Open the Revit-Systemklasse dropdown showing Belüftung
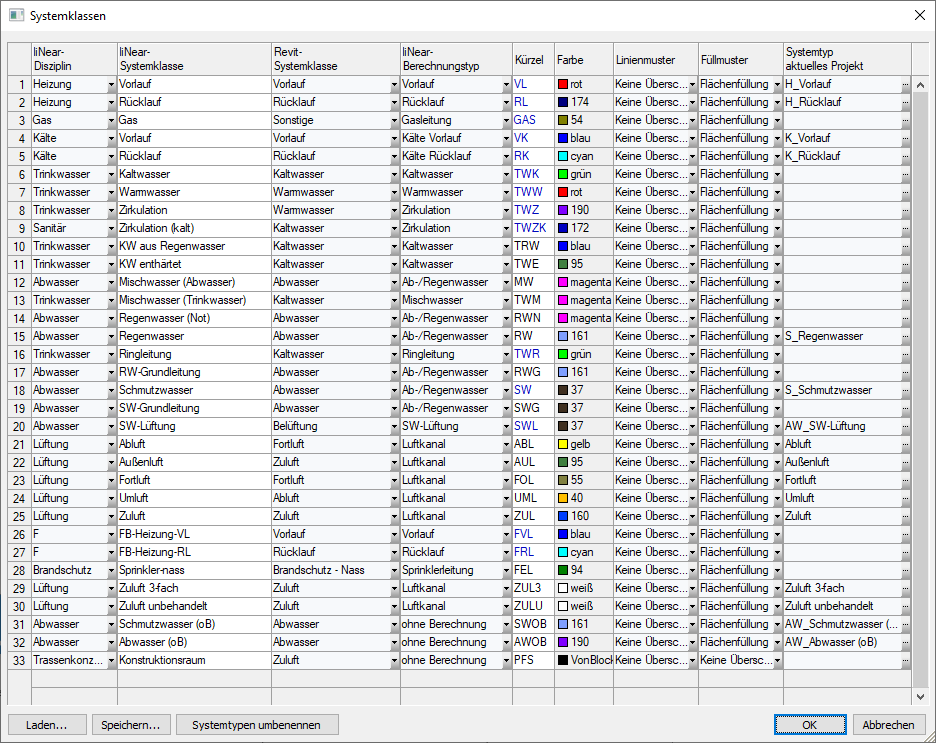 (x=394, y=427)
